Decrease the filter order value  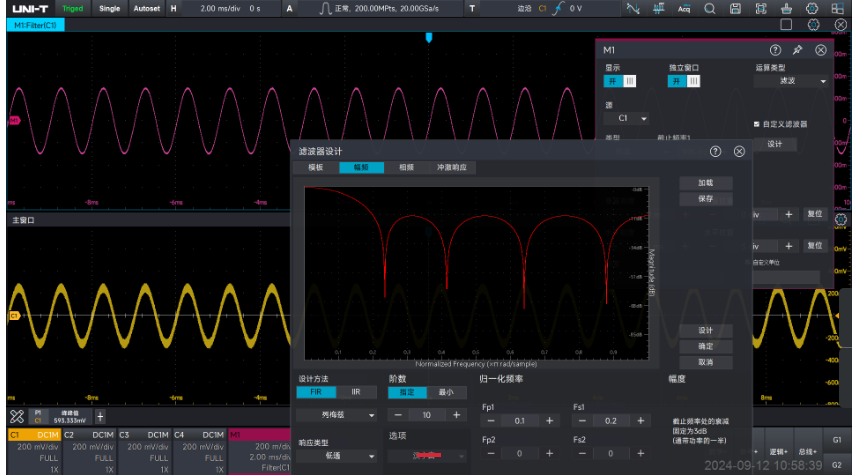398,415
